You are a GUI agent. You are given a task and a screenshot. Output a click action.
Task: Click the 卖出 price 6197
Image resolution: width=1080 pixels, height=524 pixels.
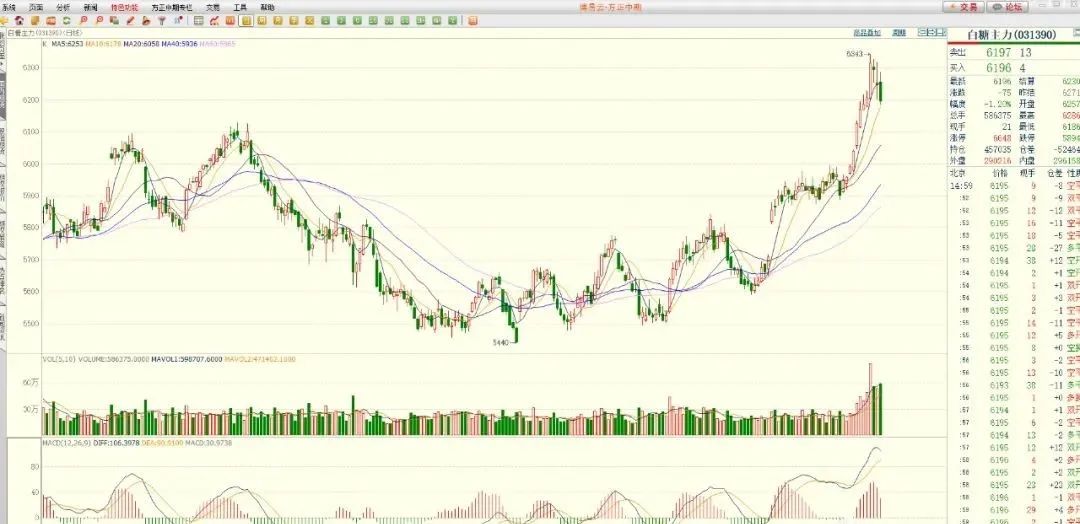click(x=998, y=52)
